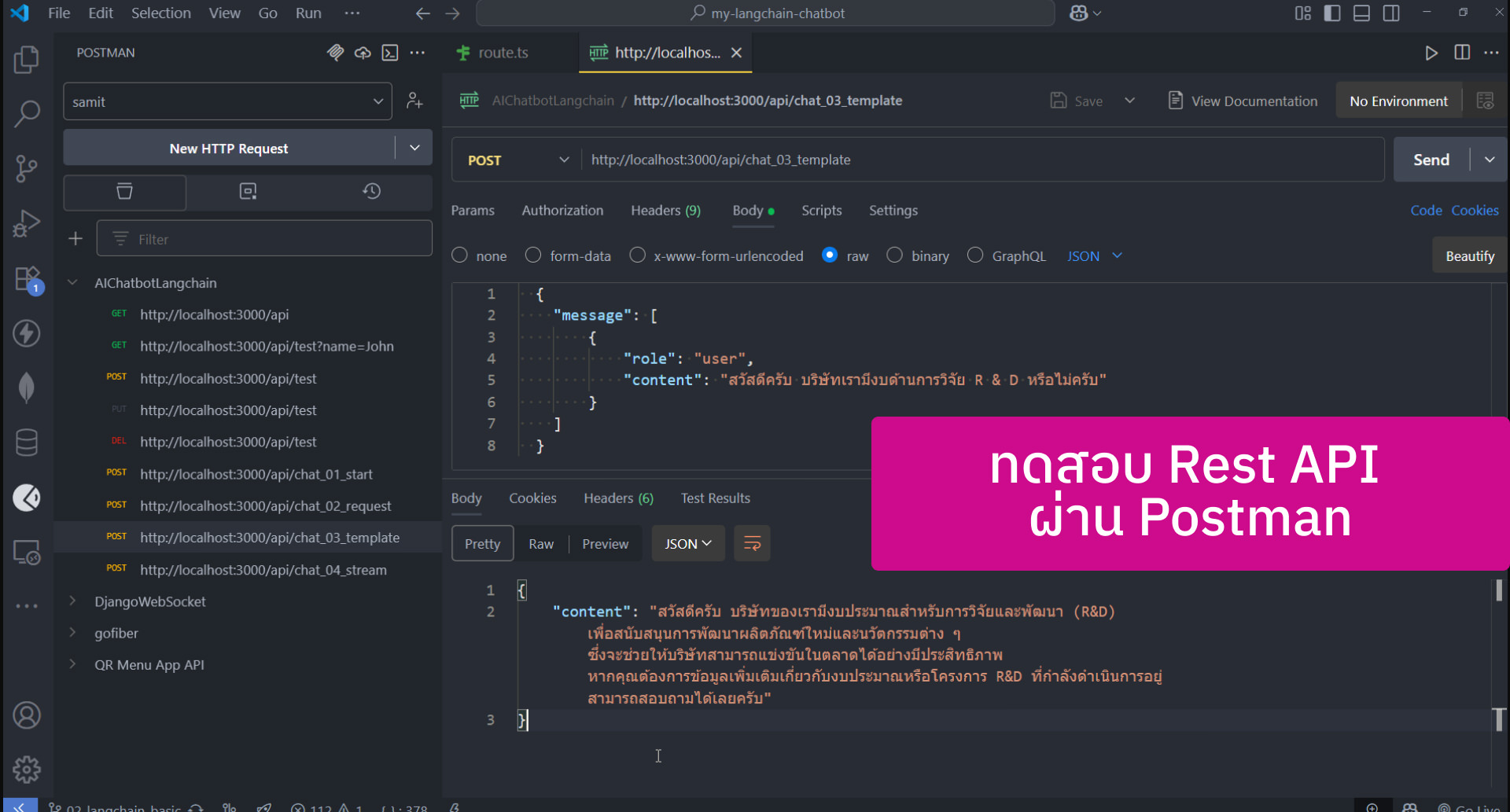This screenshot has height=812, width=1510.
Task: Open the request Scripts tab
Action: pyautogui.click(x=821, y=211)
